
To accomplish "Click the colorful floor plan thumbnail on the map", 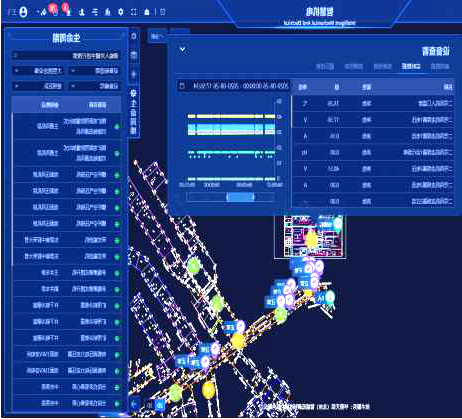I will [310, 236].
